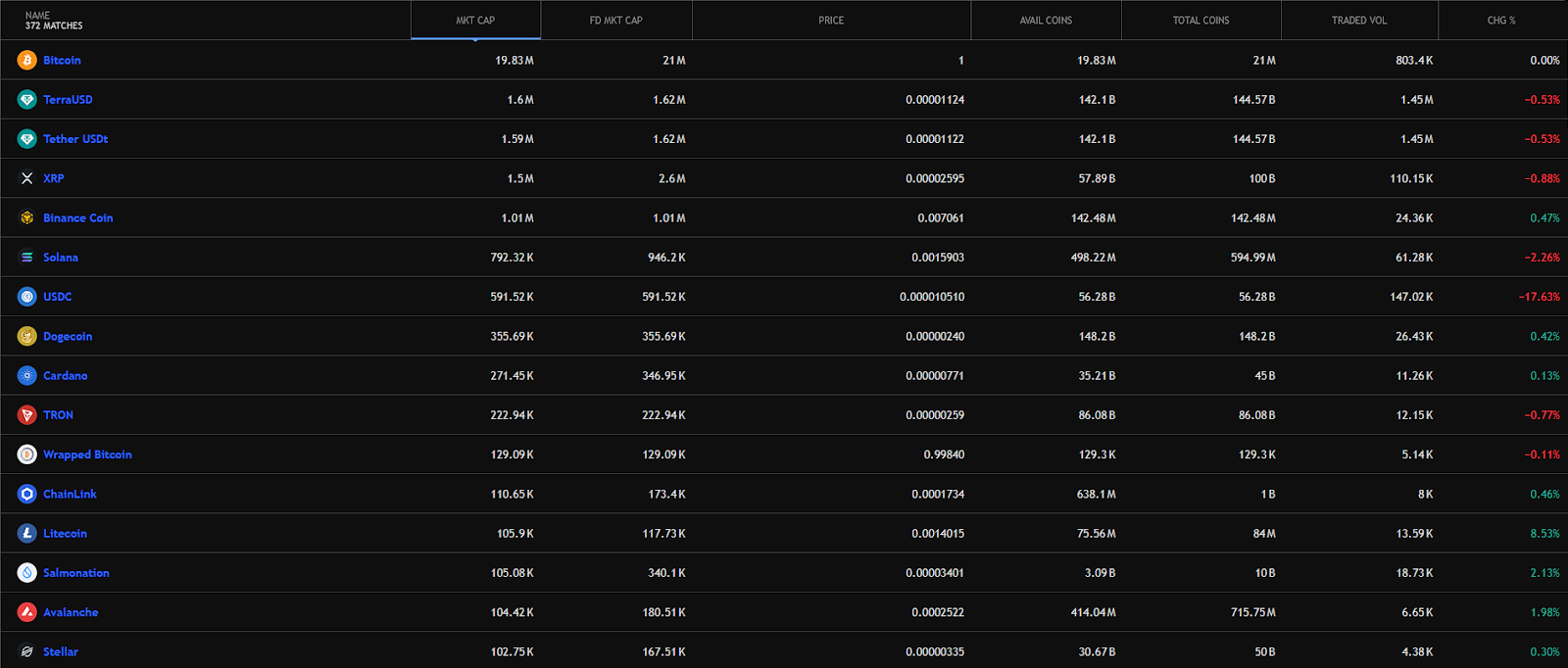Select Binance Coin's price 0.007061
The width and height of the screenshot is (1568, 668).
941,218
